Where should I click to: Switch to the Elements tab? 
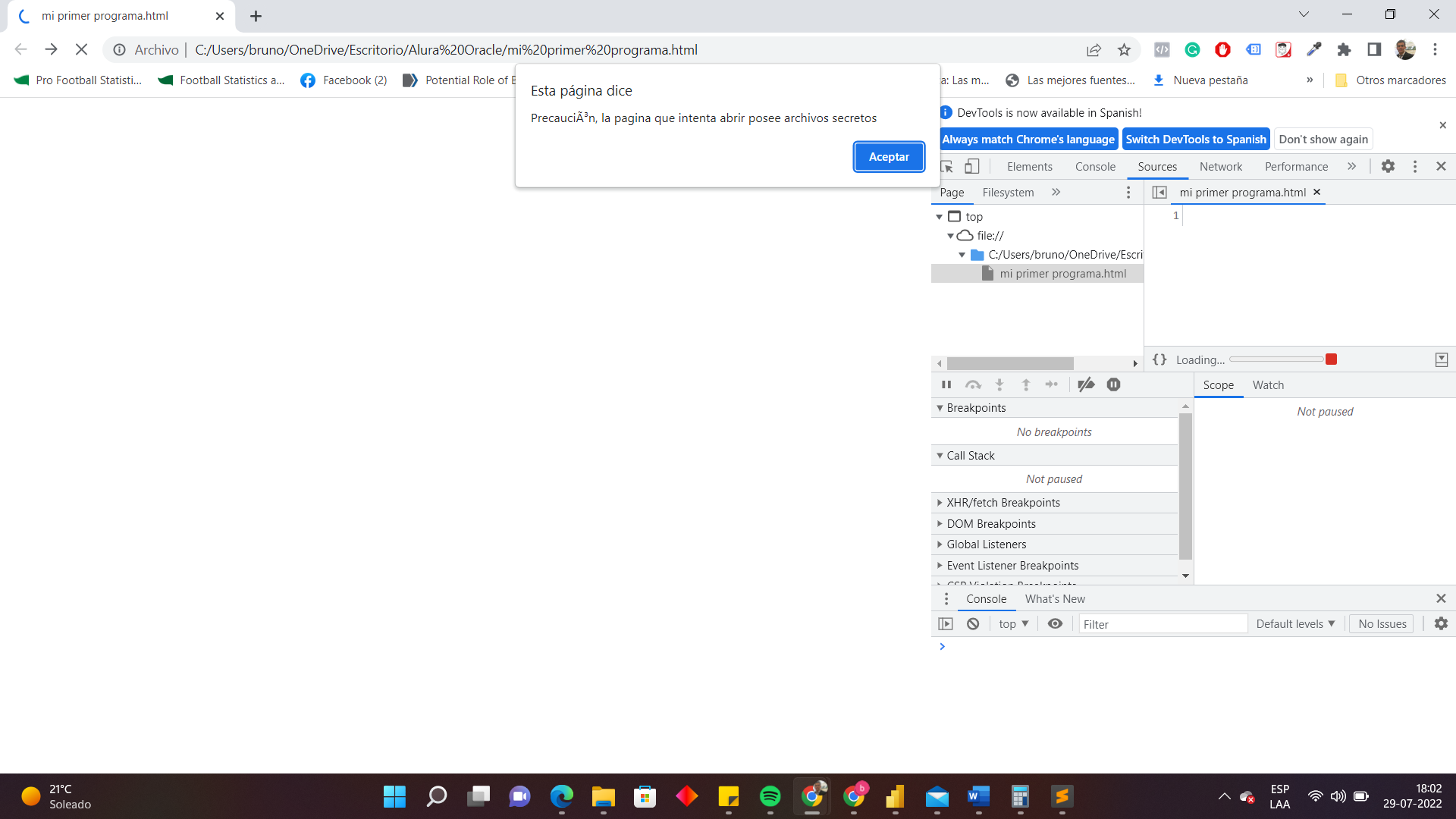coord(1029,167)
